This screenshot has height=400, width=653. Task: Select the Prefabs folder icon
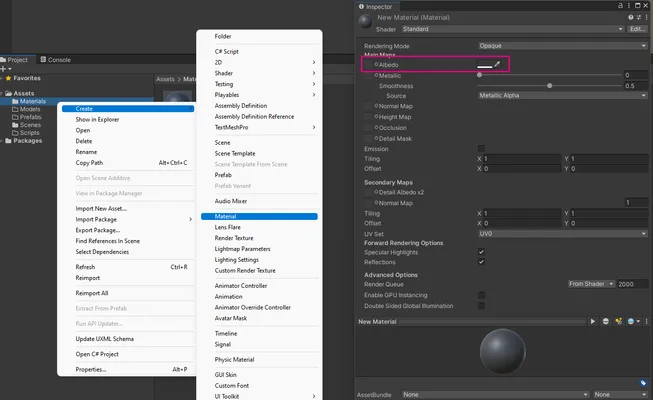click(15, 117)
